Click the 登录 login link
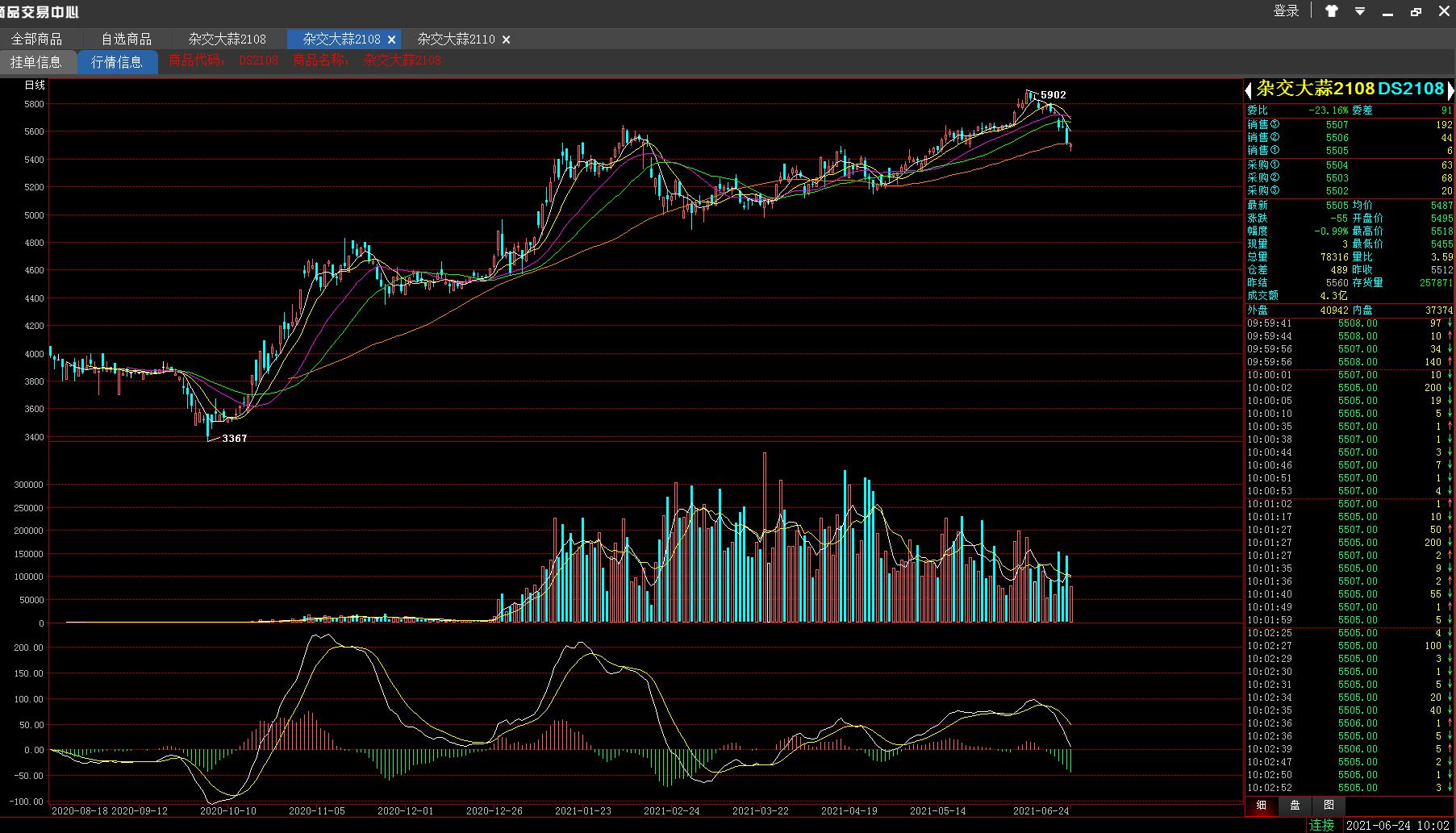 1287,11
